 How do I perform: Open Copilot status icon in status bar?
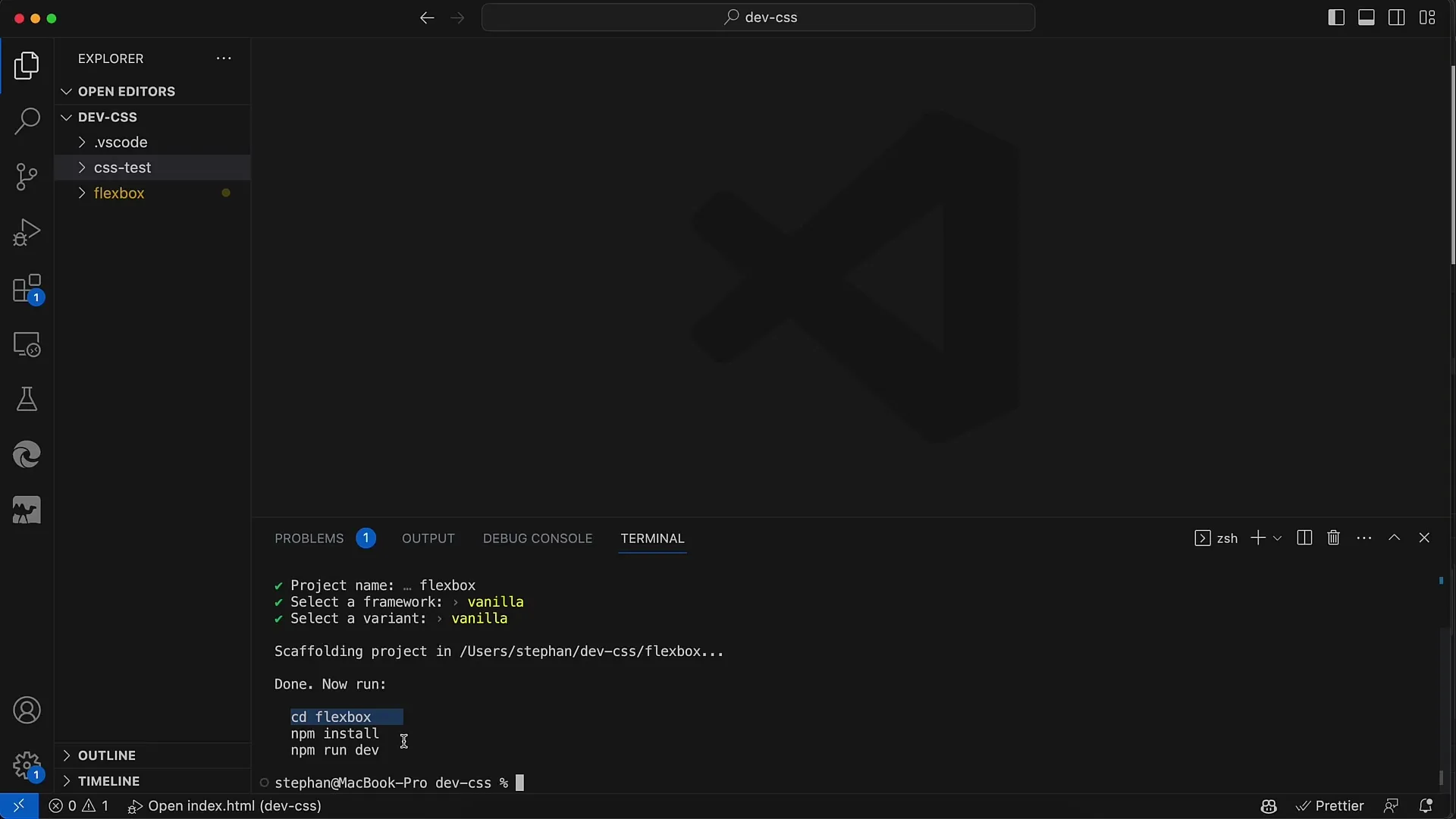[1269, 806]
